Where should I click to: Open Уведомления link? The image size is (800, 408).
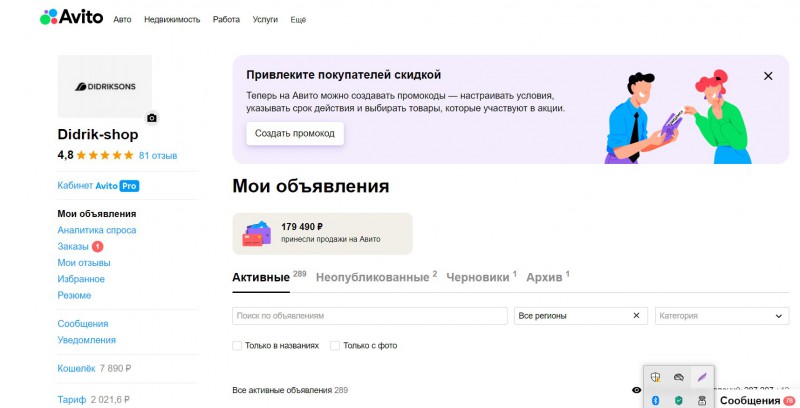87,340
